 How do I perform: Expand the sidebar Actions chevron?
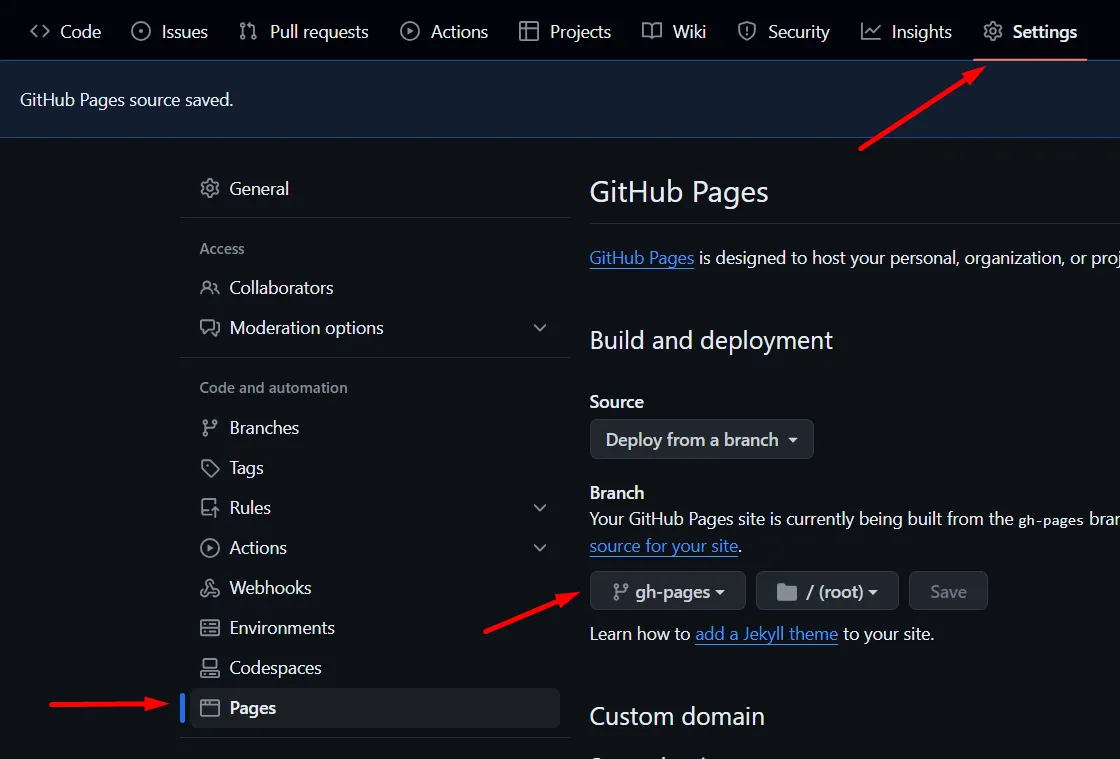coord(540,548)
